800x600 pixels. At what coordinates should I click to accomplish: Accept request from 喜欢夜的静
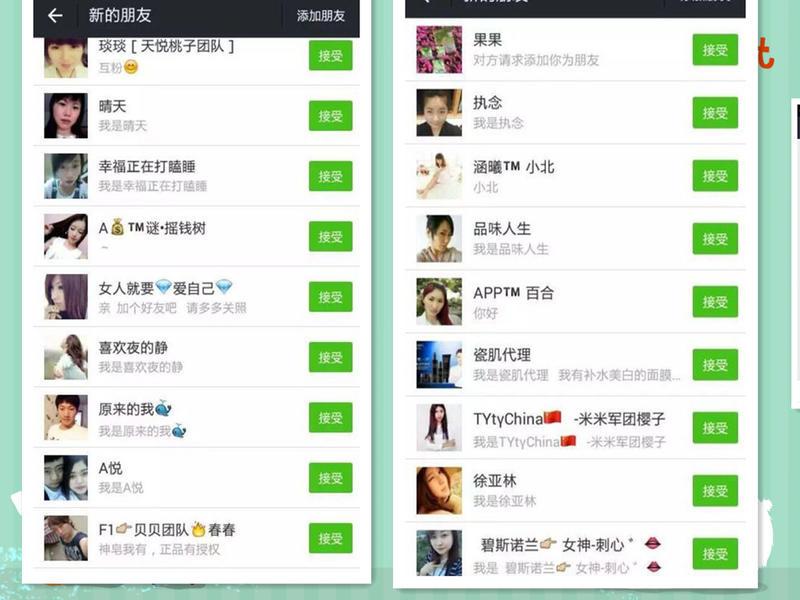coord(331,357)
